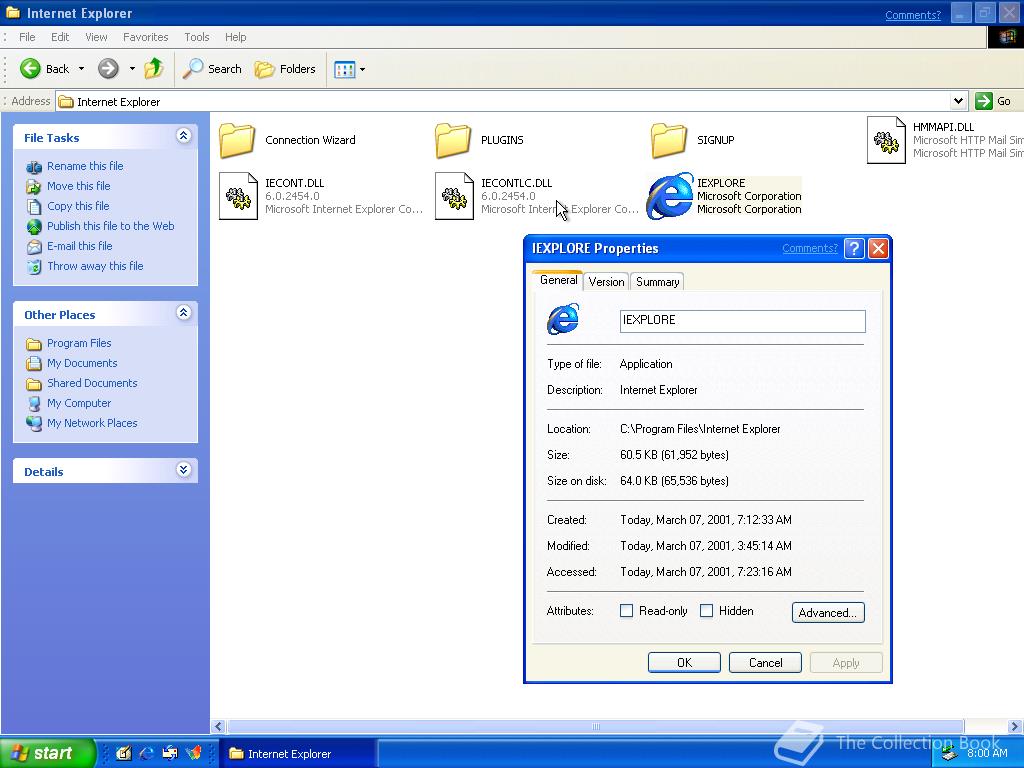Expand the Address bar dropdown
This screenshot has width=1024, height=768.
point(958,101)
